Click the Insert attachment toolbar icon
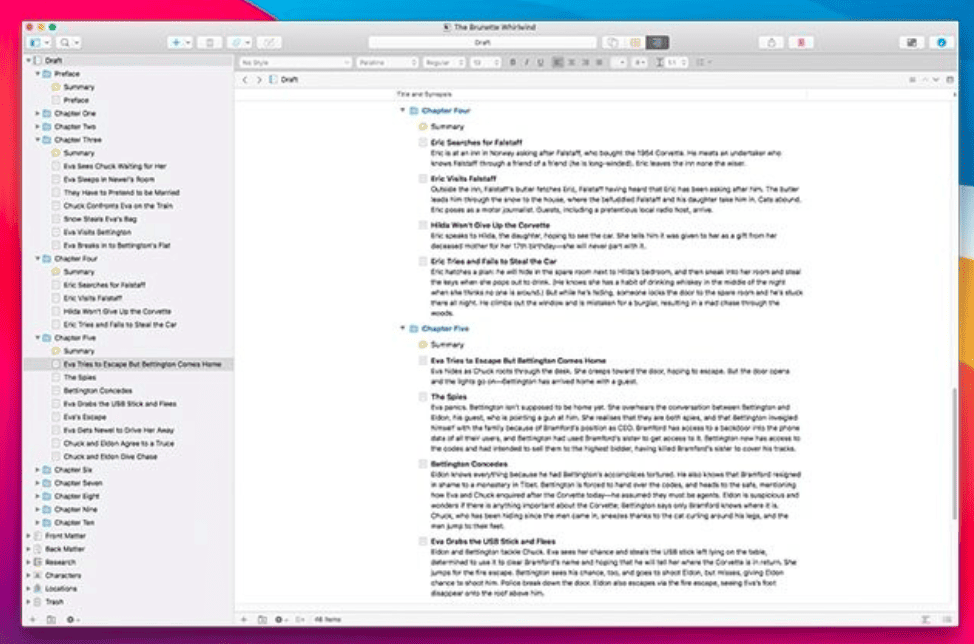Image resolution: width=974 pixels, height=644 pixels. pos(239,42)
